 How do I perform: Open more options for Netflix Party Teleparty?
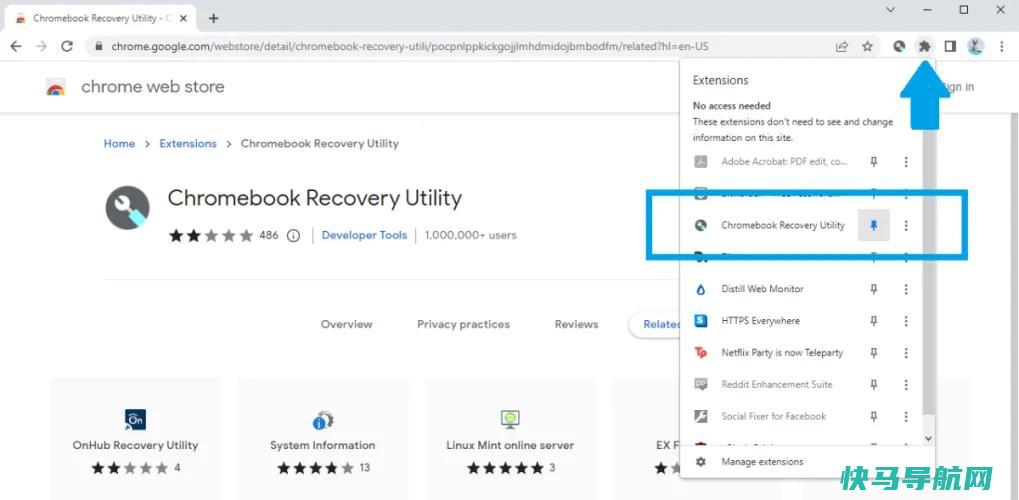click(x=906, y=353)
